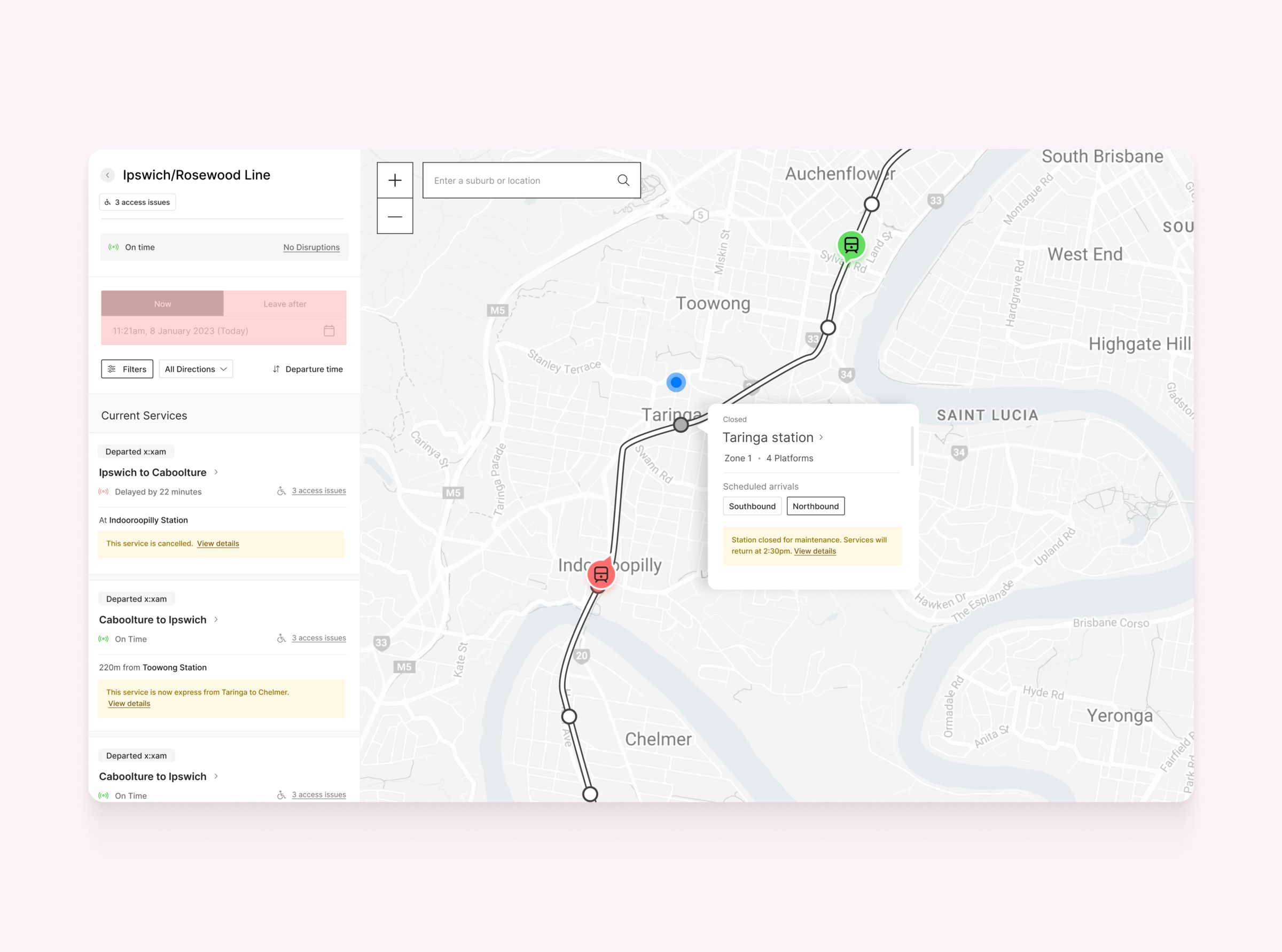Open the calendar date picker icon

(x=329, y=331)
